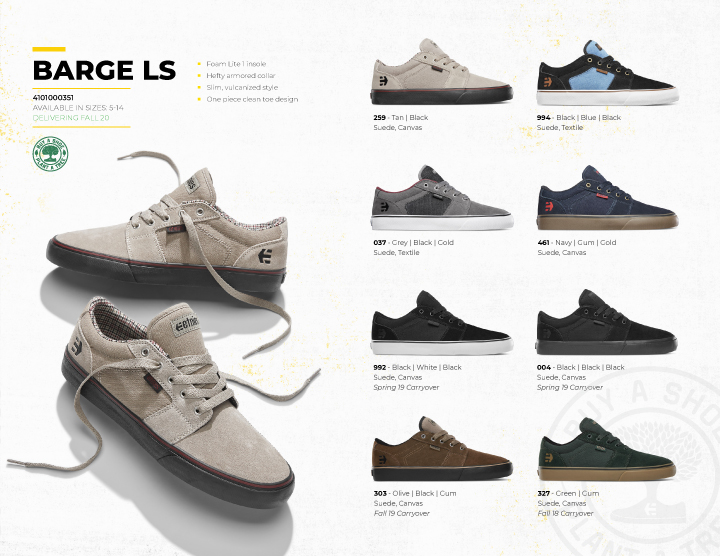This screenshot has width=720, height=556.
Task: Open the 303 Olive Black Gum shoe
Action: 442,449
